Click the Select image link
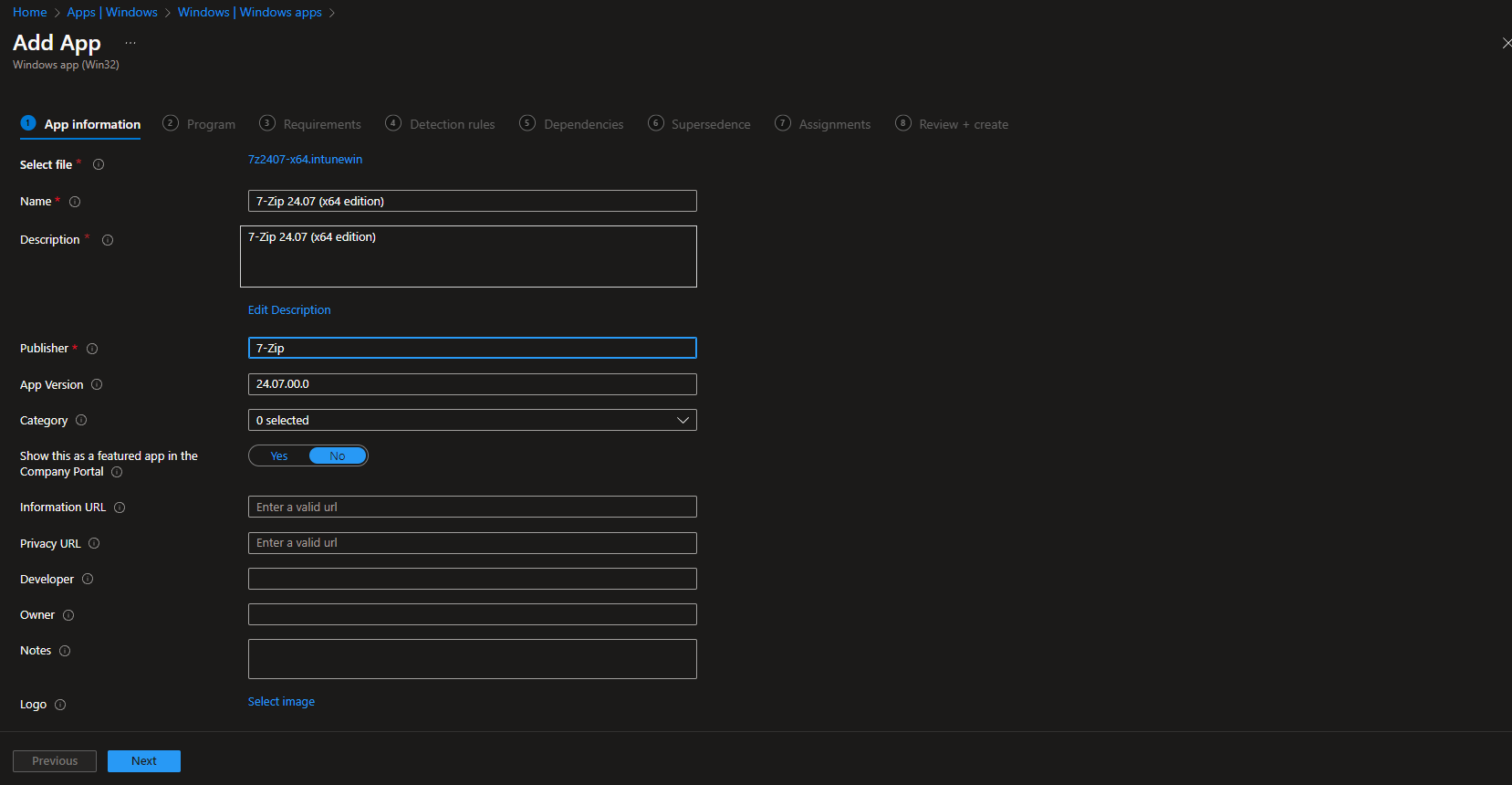 [281, 702]
